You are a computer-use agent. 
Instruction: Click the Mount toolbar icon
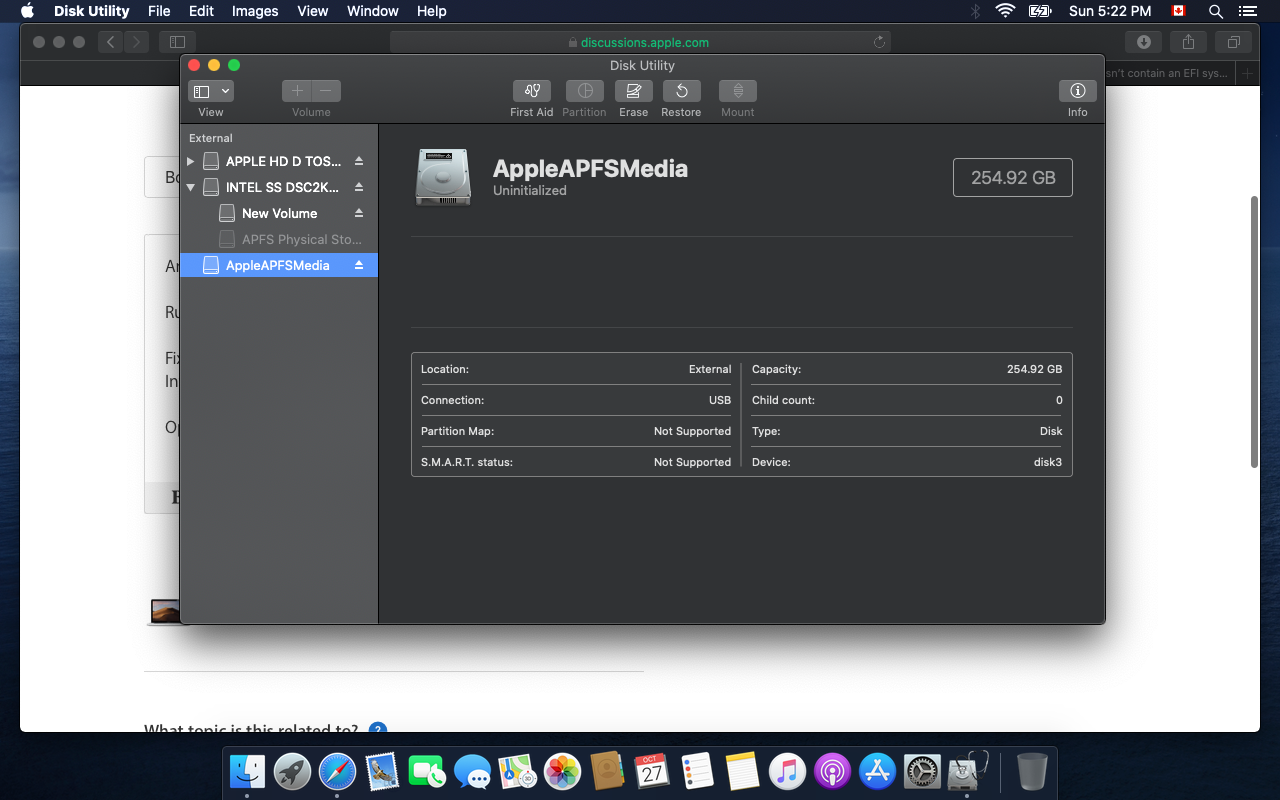[x=738, y=91]
